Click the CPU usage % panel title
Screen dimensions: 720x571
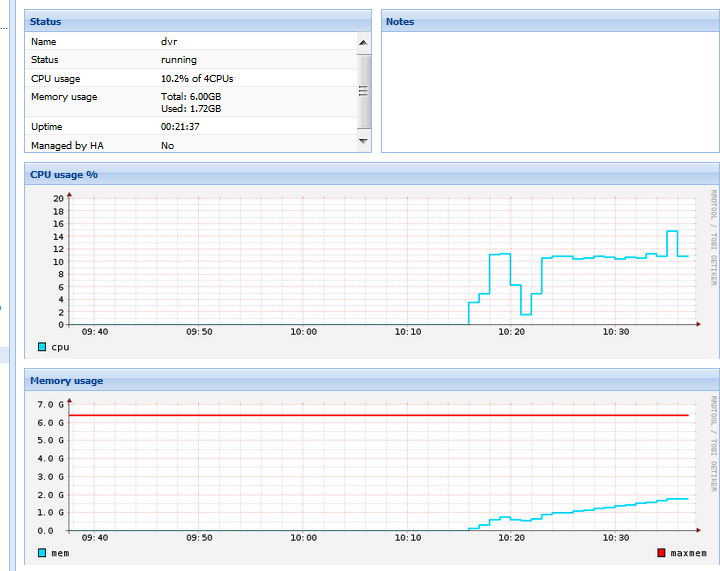coord(64,175)
